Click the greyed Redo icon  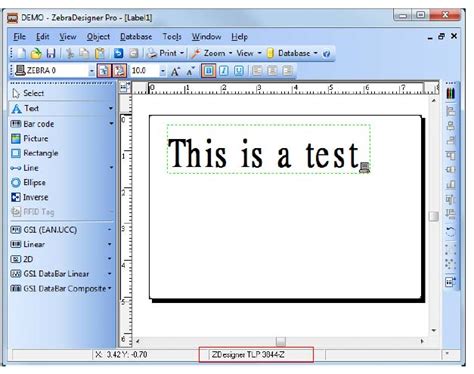pos(133,53)
